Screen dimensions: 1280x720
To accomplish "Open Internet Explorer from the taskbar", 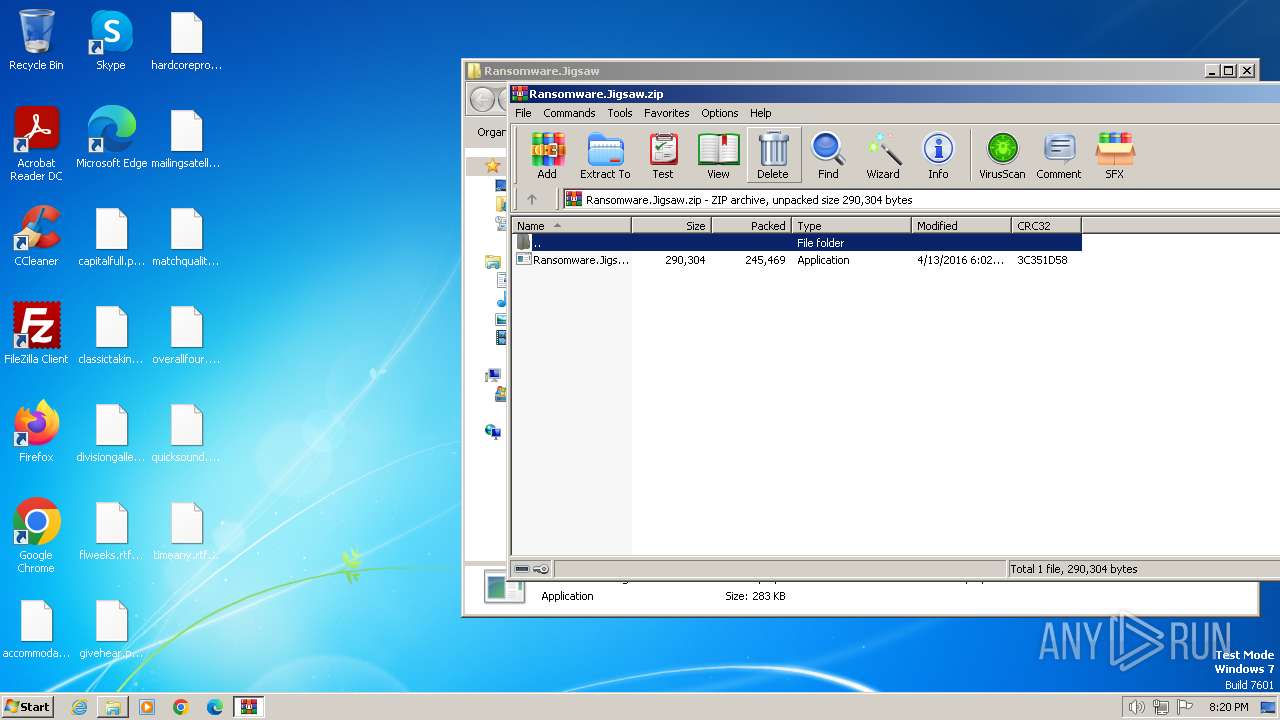I will point(79,707).
